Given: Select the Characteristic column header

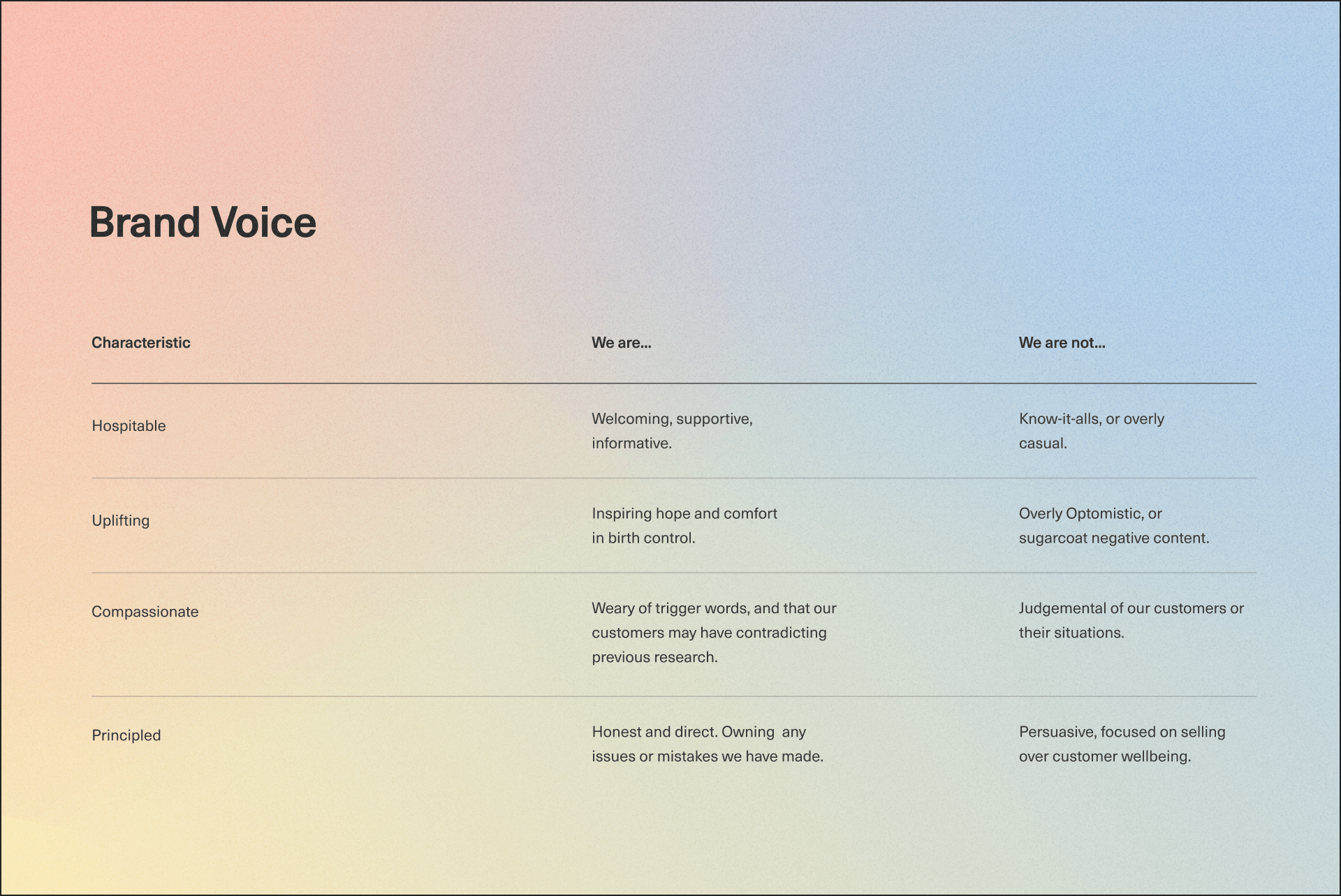Looking at the screenshot, I should (140, 342).
